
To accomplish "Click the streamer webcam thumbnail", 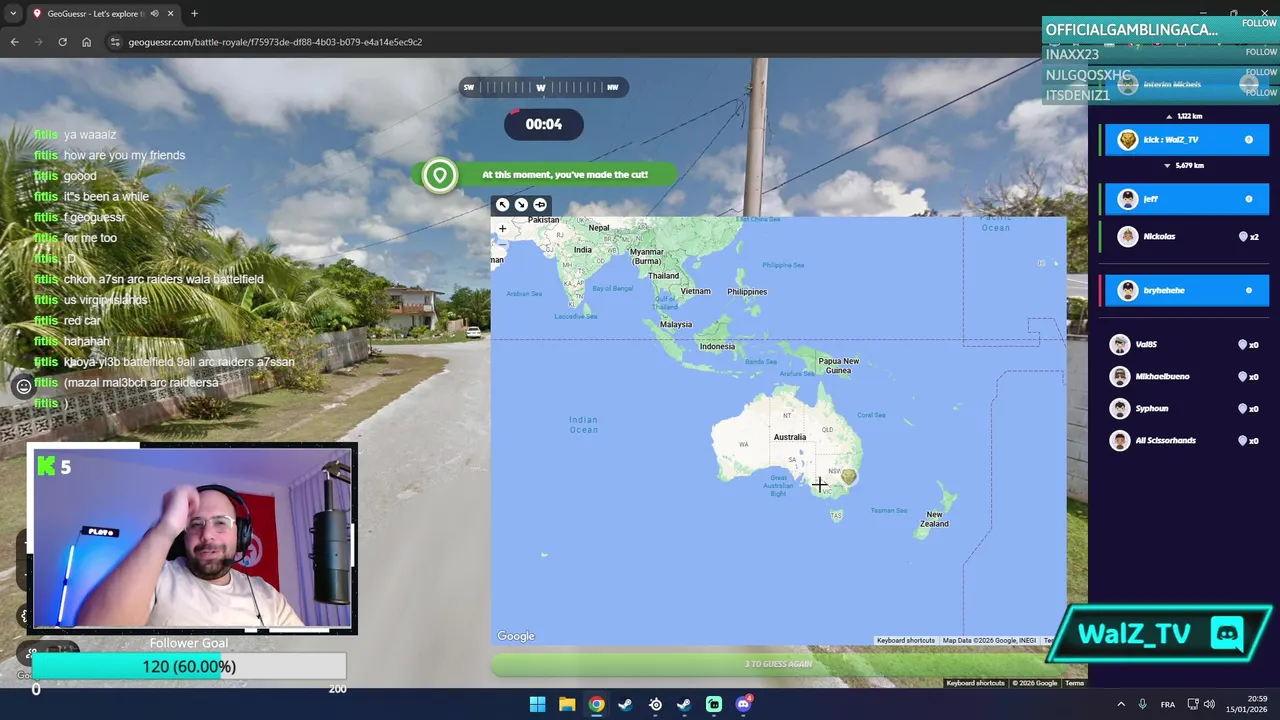I will 191,539.
